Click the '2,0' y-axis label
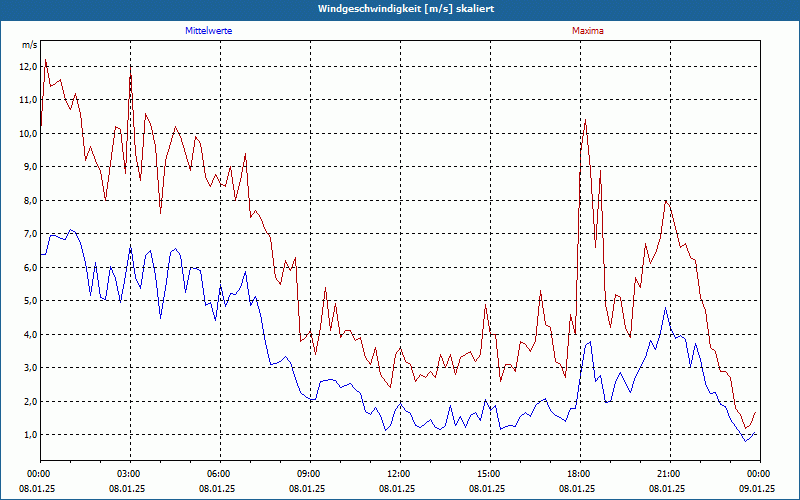The height and width of the screenshot is (500, 800). [30, 401]
